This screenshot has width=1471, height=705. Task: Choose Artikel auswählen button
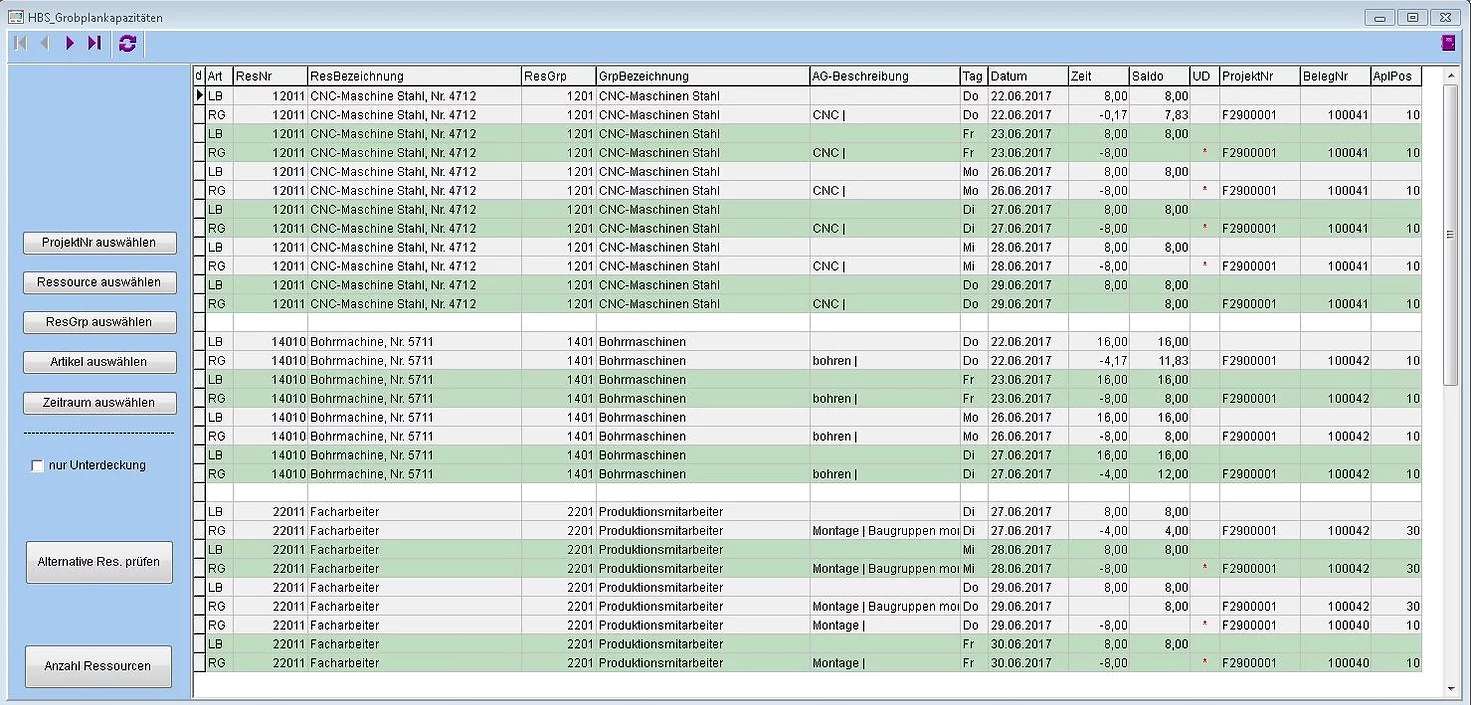[99, 363]
